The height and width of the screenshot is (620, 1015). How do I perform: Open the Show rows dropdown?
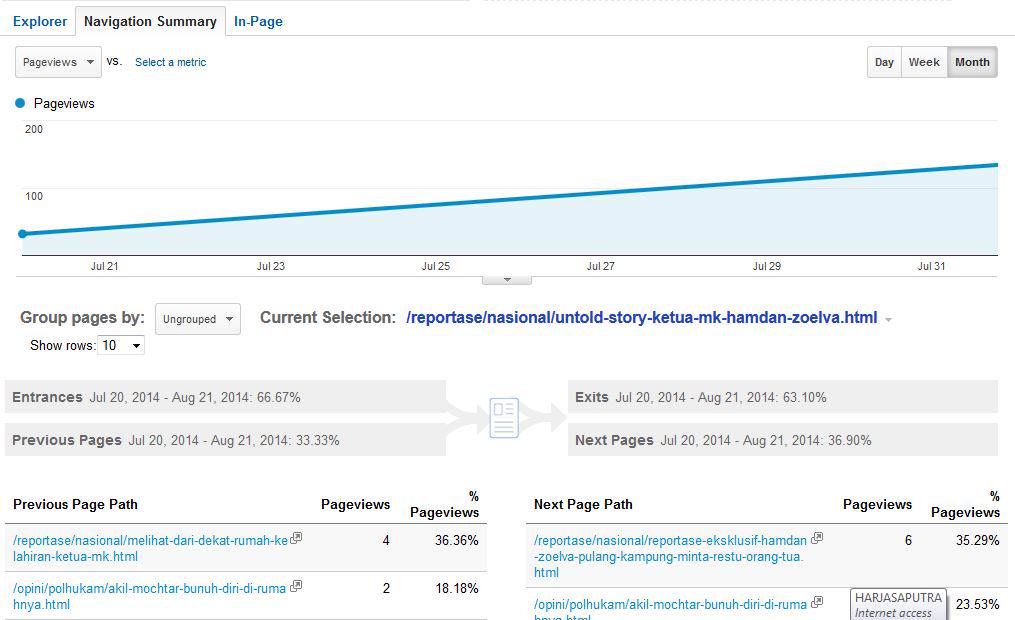121,346
